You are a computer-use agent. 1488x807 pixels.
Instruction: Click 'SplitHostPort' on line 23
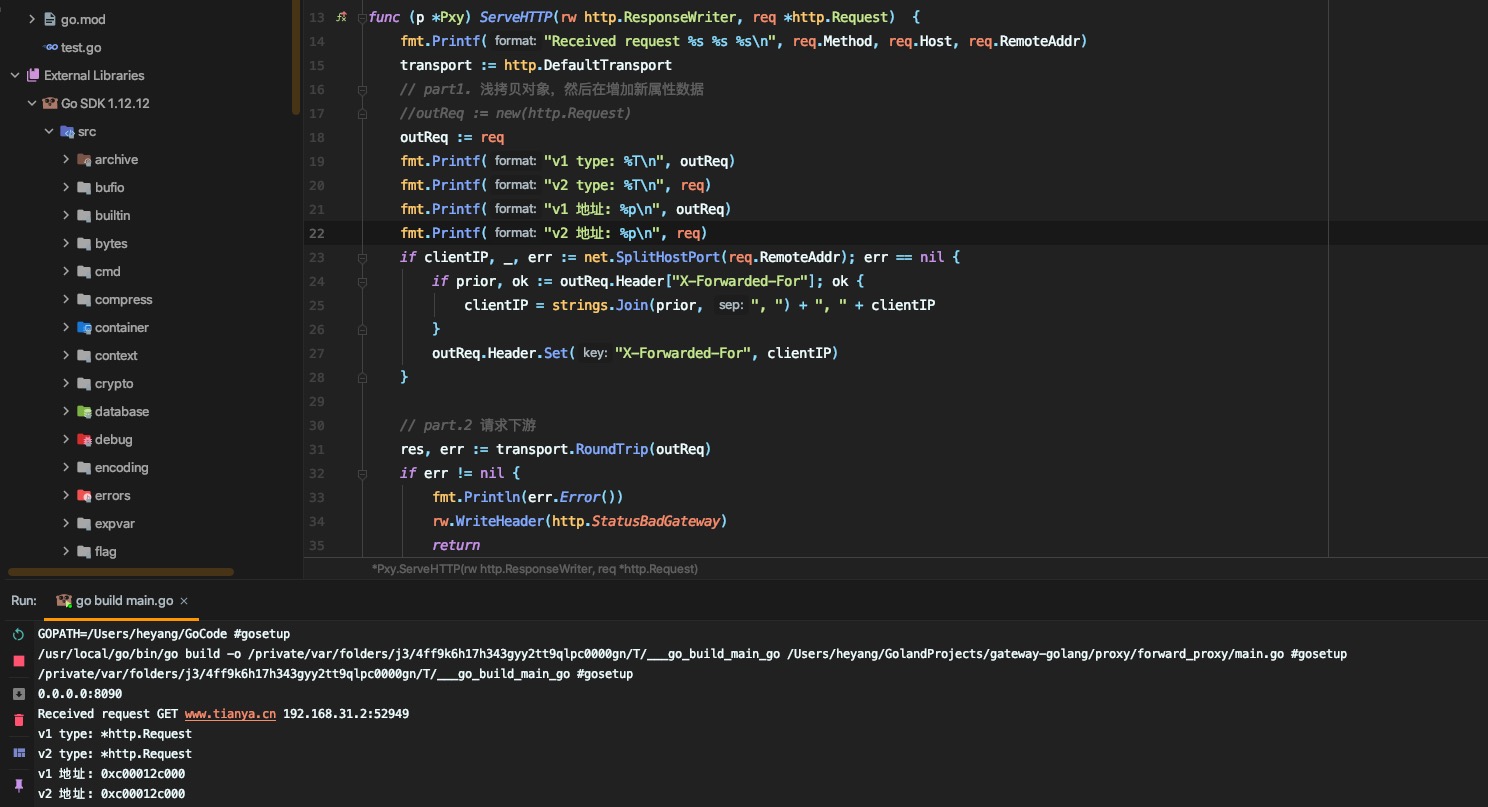(667, 257)
